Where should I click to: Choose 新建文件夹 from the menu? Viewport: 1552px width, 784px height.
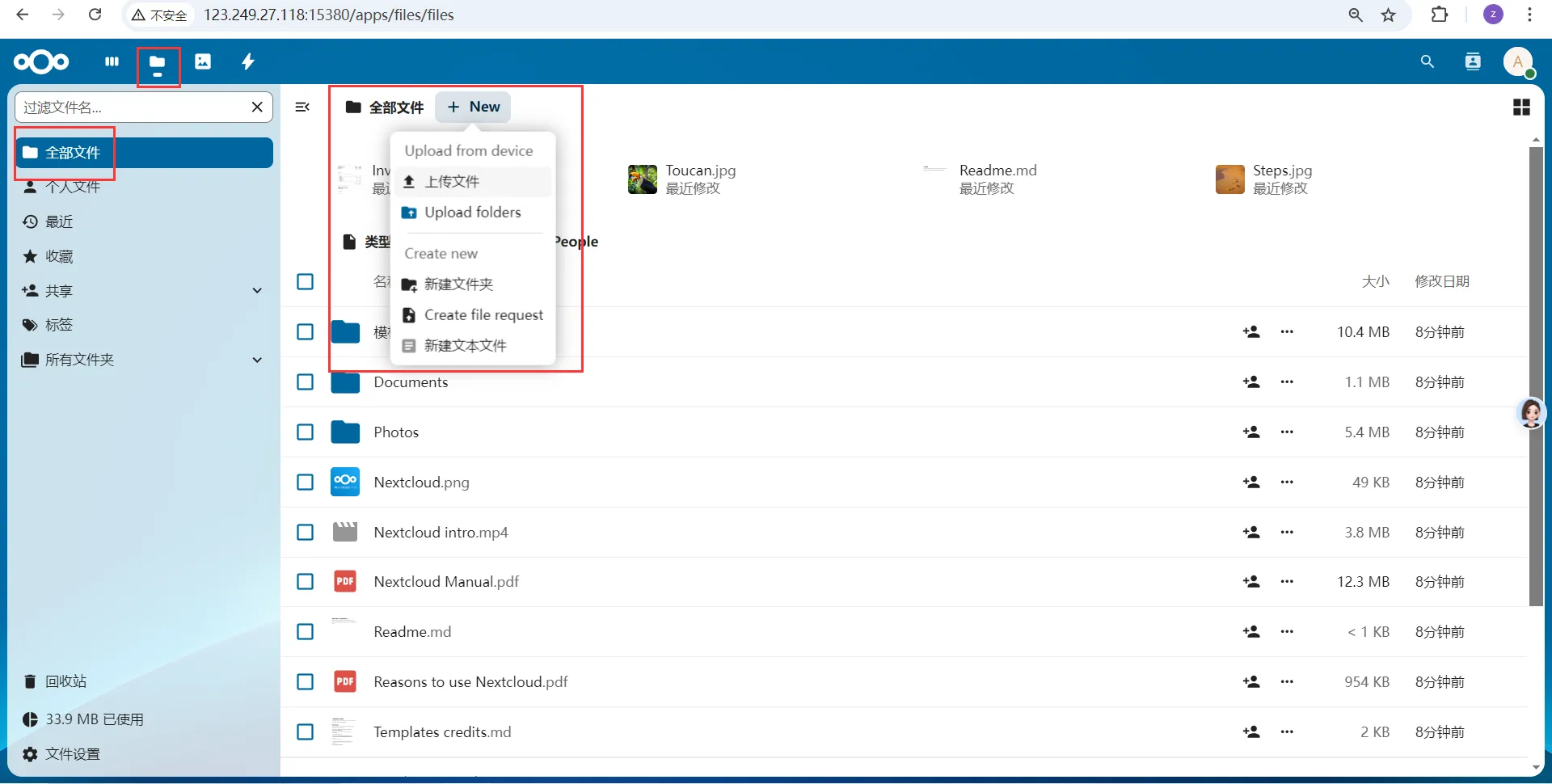(473, 285)
